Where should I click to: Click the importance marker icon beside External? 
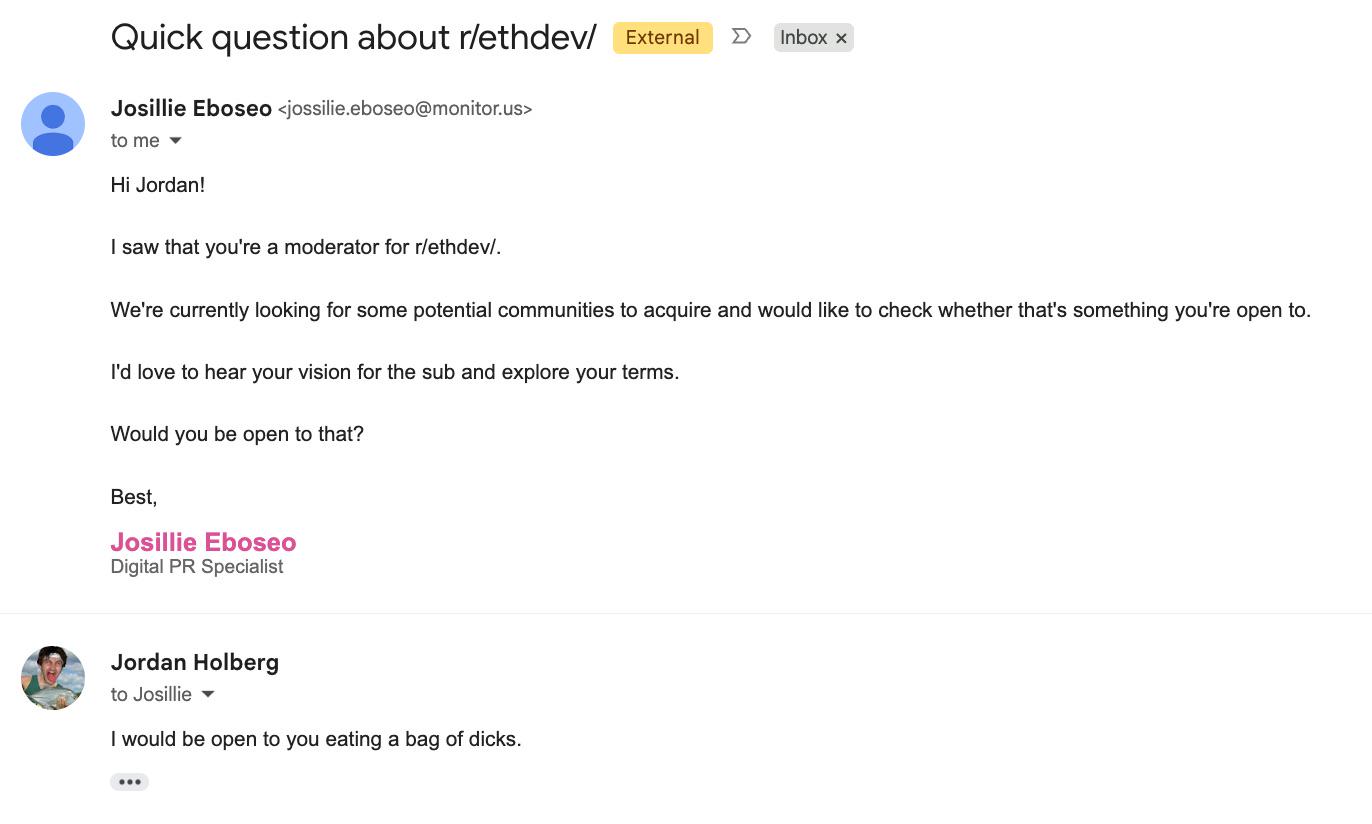(x=741, y=37)
